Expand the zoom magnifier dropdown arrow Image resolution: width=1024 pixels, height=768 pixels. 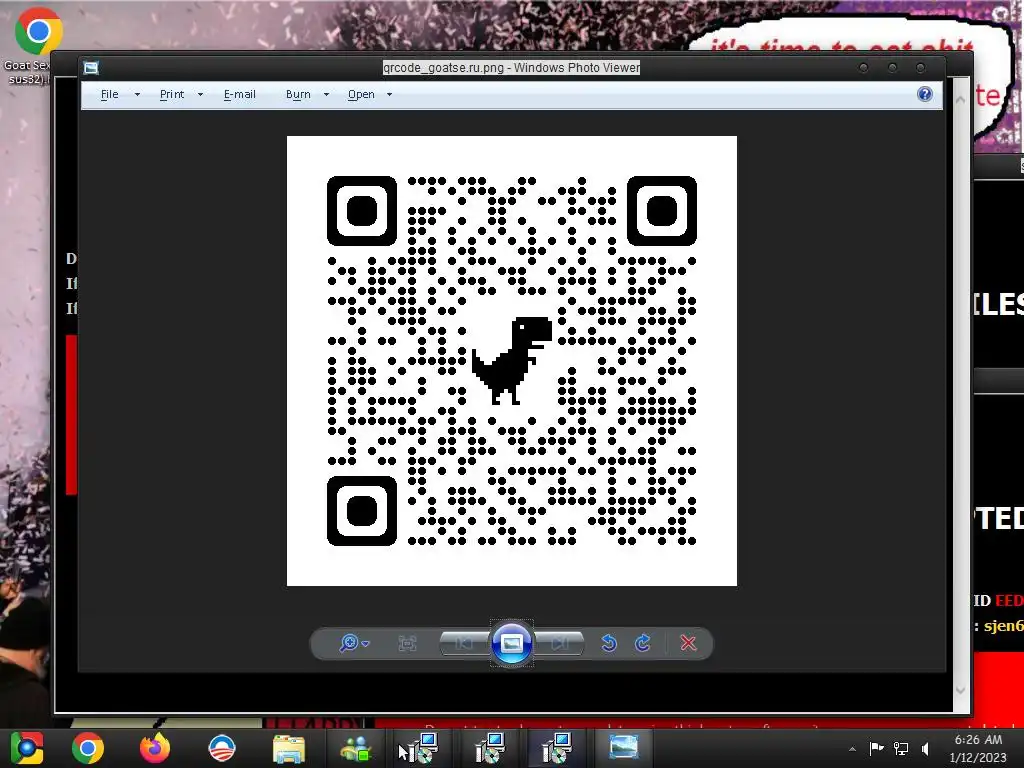366,644
